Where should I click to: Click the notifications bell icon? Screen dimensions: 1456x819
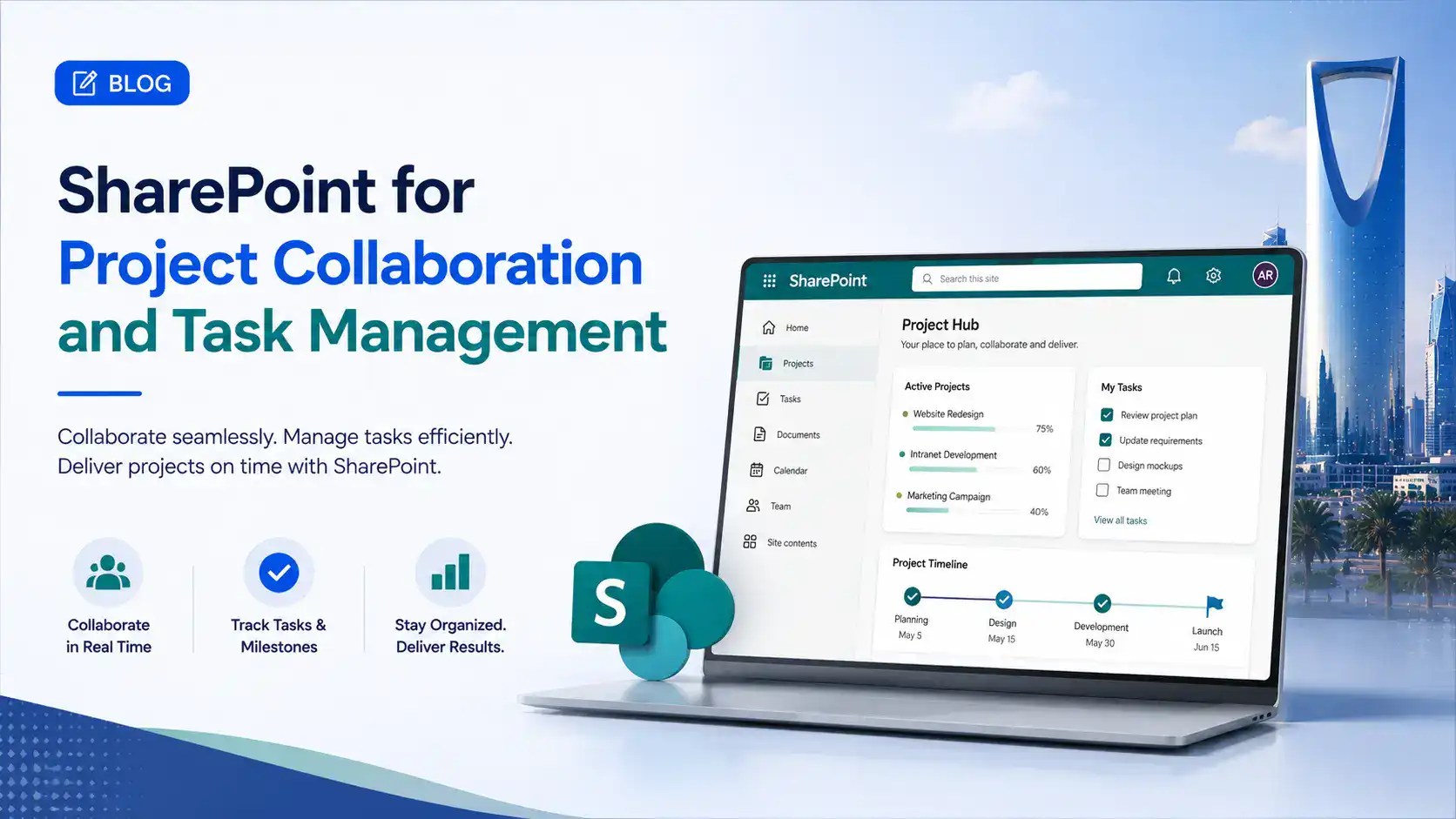[x=1174, y=276]
